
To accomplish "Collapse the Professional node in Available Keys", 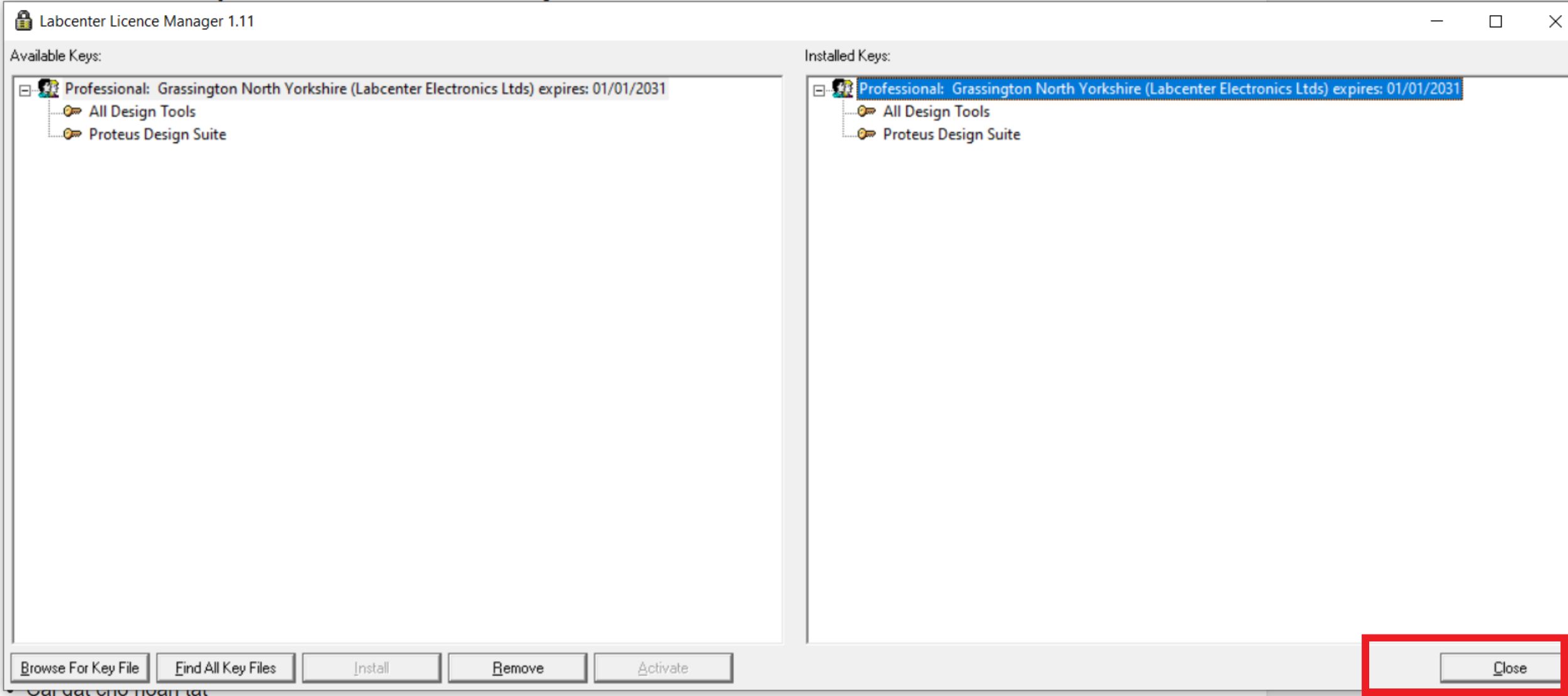I will pyautogui.click(x=24, y=90).
